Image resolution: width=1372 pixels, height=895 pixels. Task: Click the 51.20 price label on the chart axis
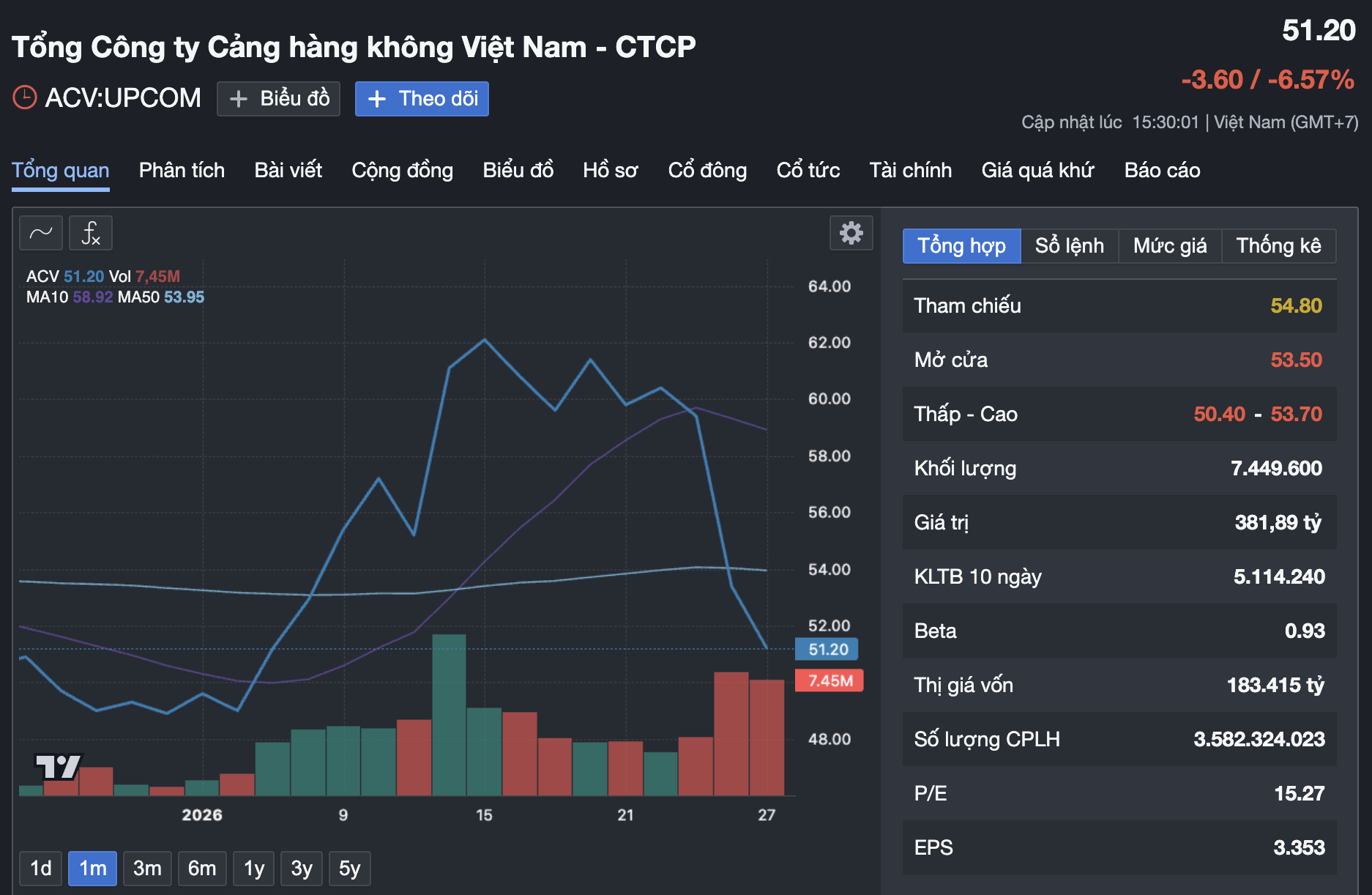[827, 649]
